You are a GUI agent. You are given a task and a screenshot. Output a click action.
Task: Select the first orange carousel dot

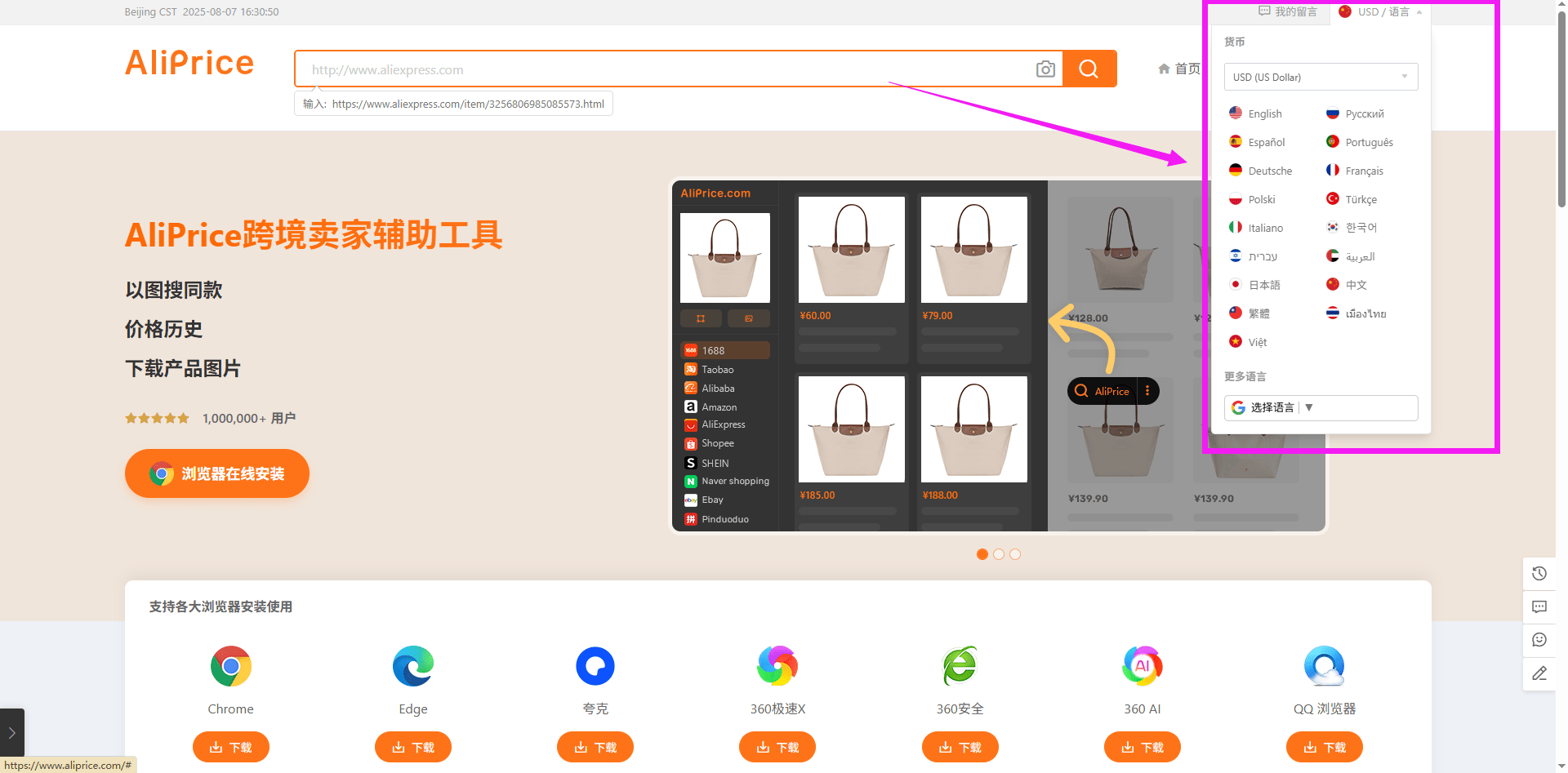982,554
